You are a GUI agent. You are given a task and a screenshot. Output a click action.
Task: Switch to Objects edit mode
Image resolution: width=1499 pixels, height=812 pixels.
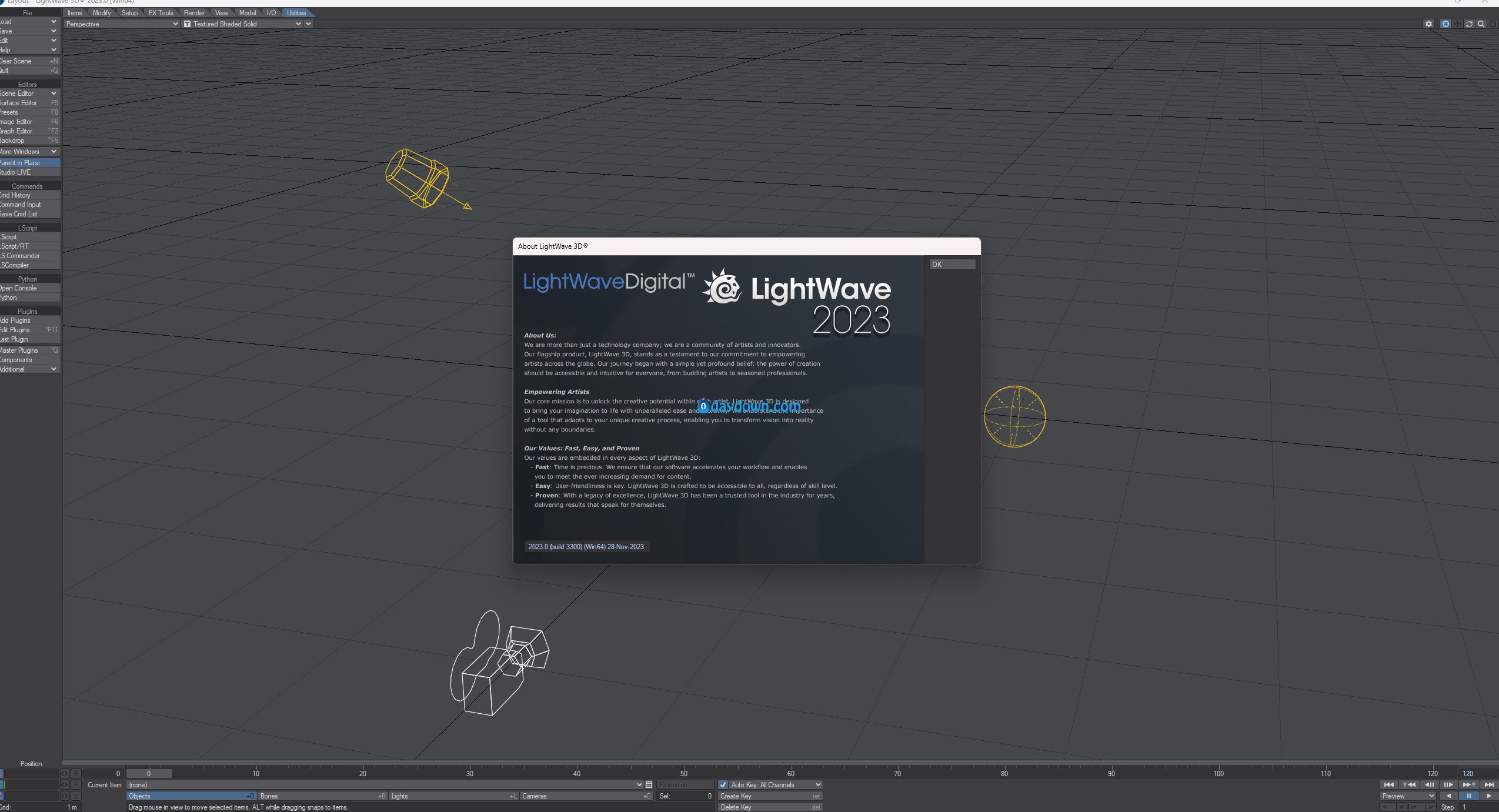tap(191, 796)
